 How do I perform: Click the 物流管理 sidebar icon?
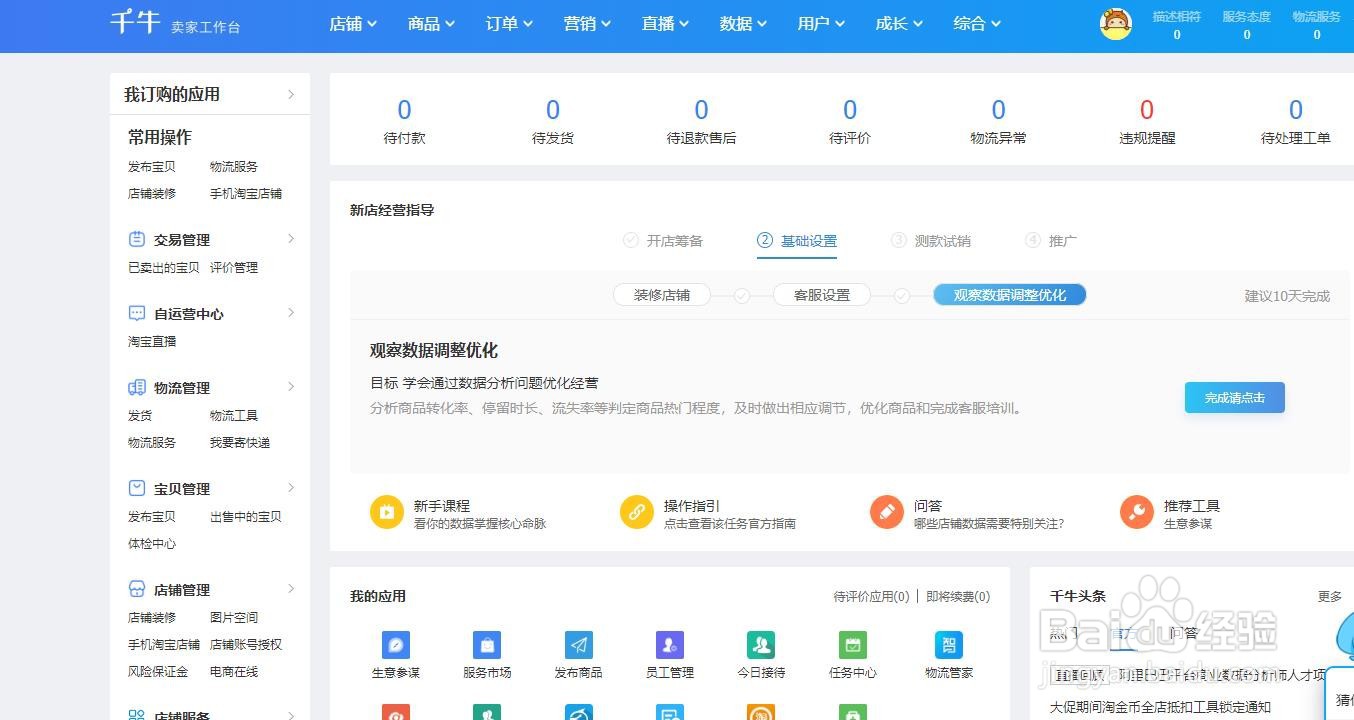coord(137,387)
